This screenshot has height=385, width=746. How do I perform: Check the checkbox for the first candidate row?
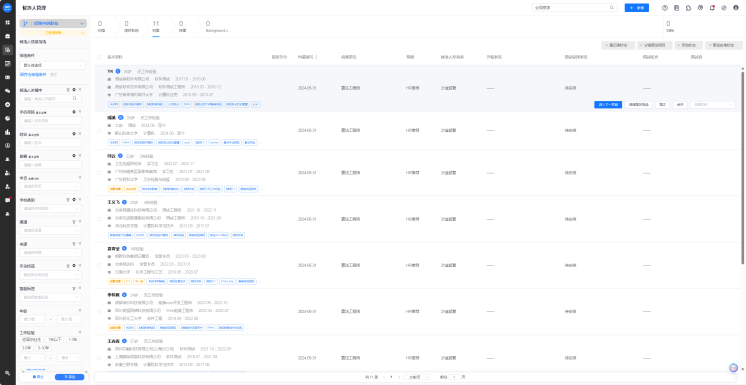click(x=99, y=88)
